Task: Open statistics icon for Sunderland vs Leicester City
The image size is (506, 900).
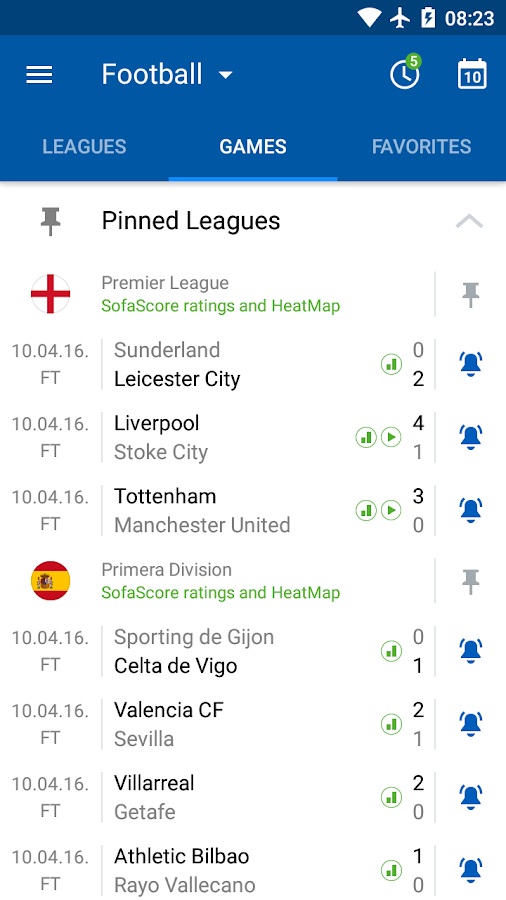Action: tap(391, 364)
